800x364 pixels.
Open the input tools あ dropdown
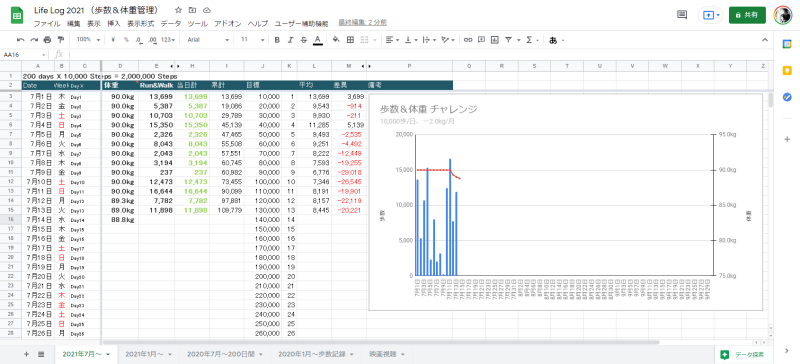pyautogui.click(x=557, y=40)
